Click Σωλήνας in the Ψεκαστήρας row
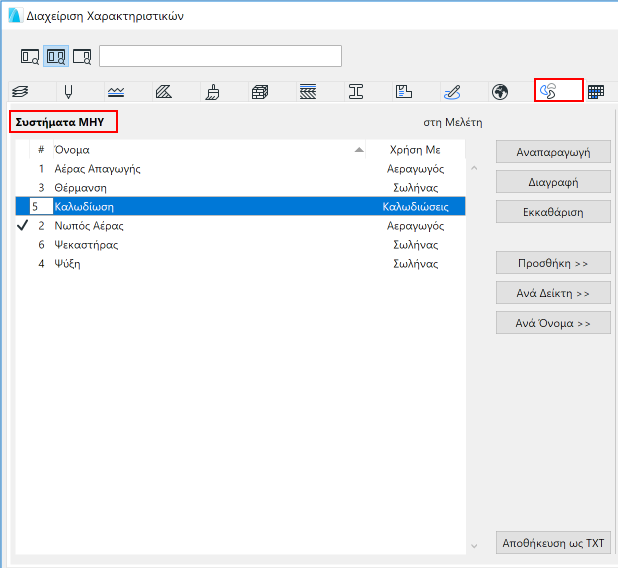Screen dimensions: 618x568 [415, 244]
